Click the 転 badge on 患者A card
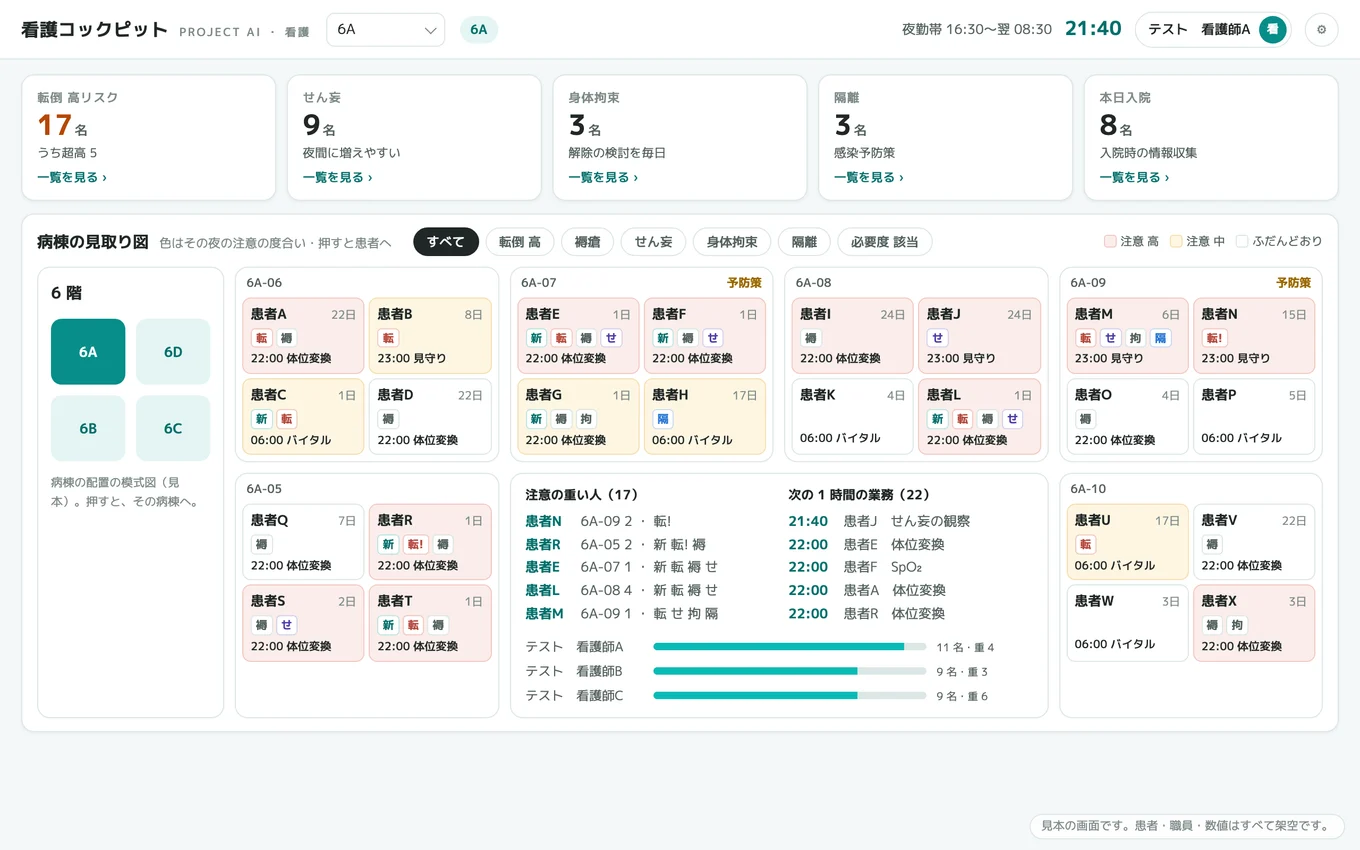 tap(261, 338)
